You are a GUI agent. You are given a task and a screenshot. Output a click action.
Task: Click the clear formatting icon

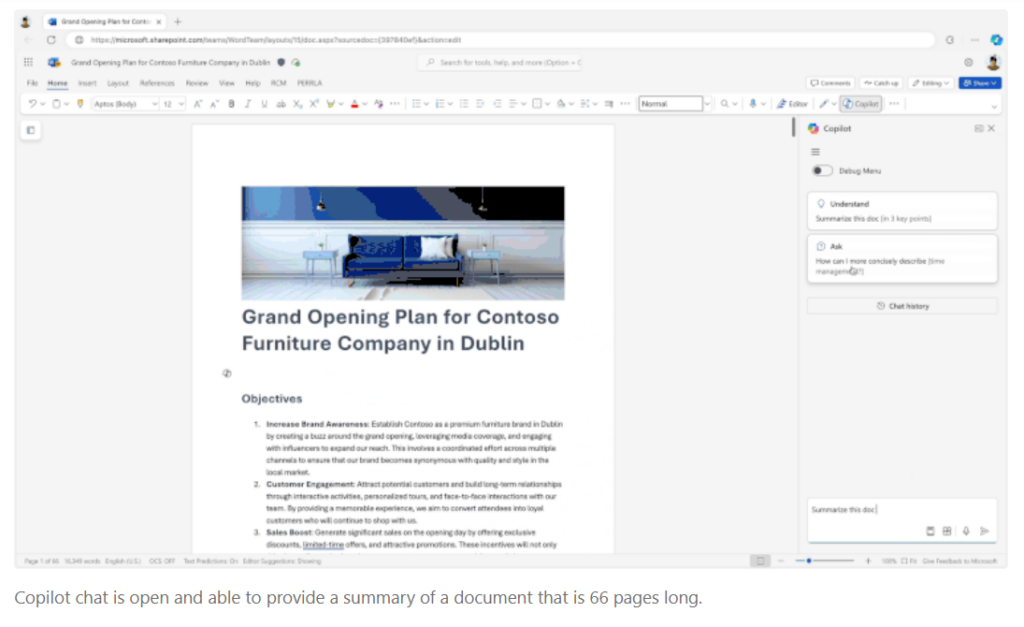[x=379, y=104]
